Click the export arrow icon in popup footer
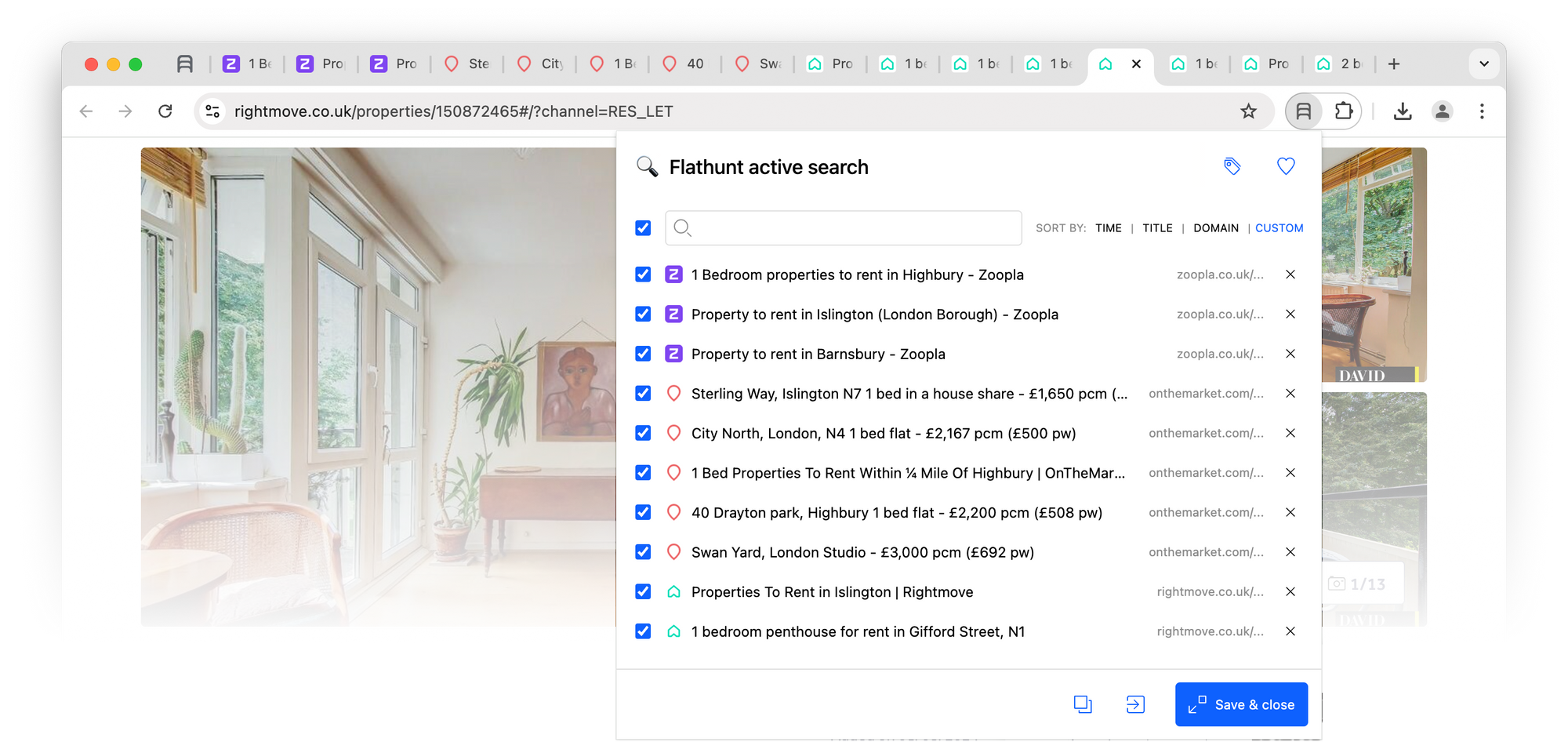 1135,704
